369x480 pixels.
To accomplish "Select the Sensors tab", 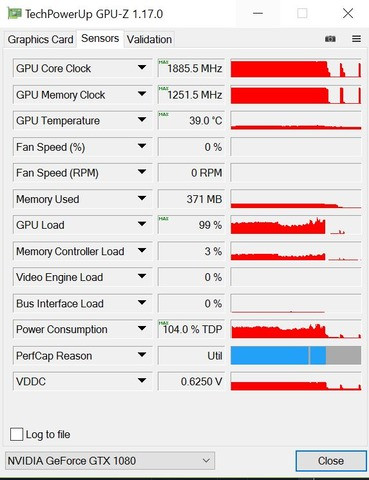I will click(100, 38).
